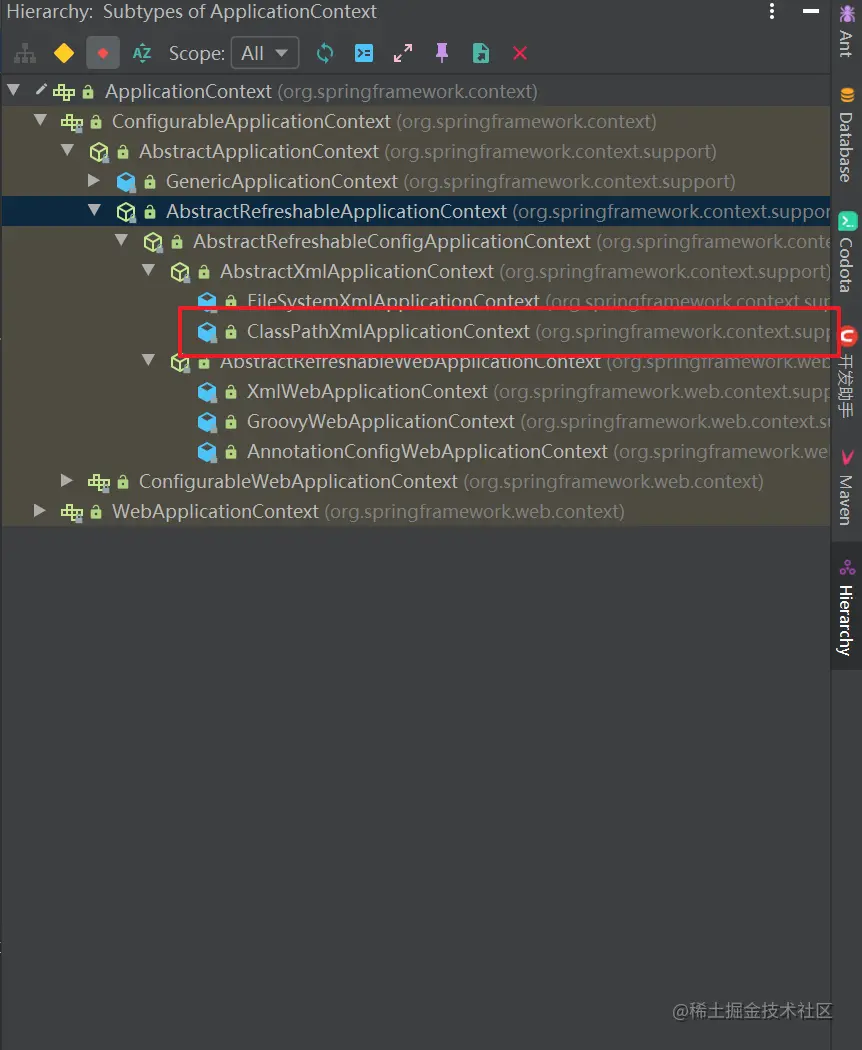The image size is (862, 1050).
Task: Select GenericApplicationContext tree item
Action: (x=415, y=181)
